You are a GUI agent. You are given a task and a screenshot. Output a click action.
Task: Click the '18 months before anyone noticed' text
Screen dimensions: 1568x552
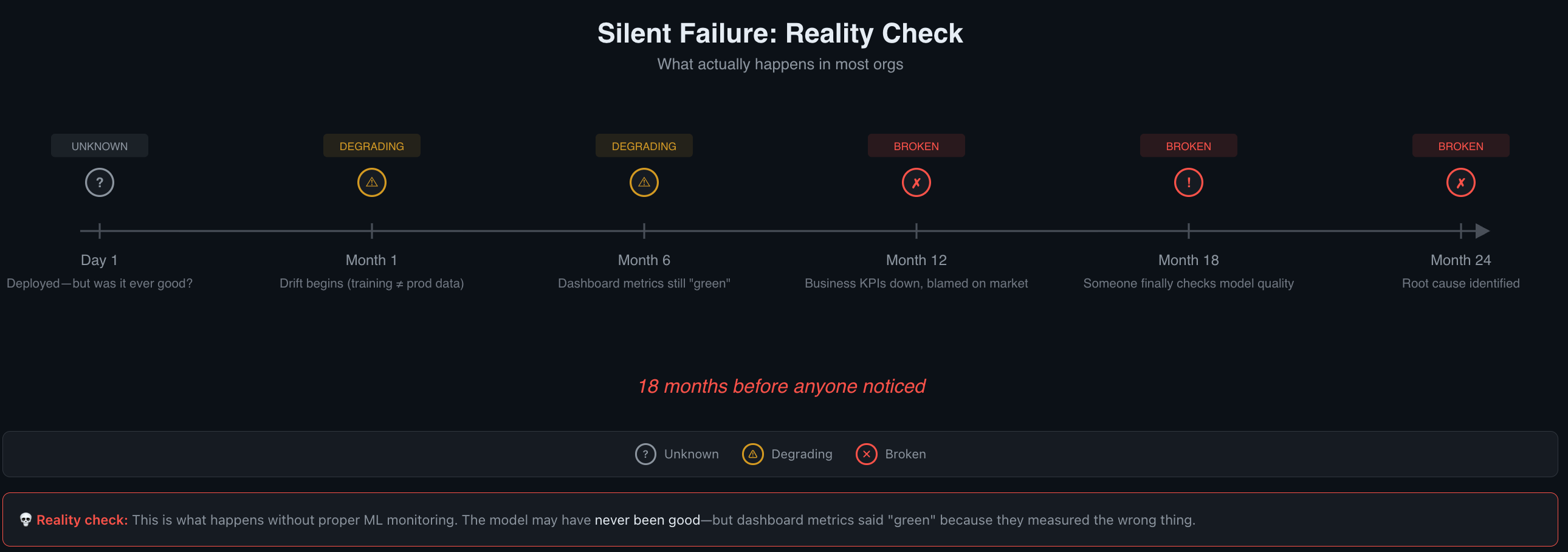click(x=781, y=386)
